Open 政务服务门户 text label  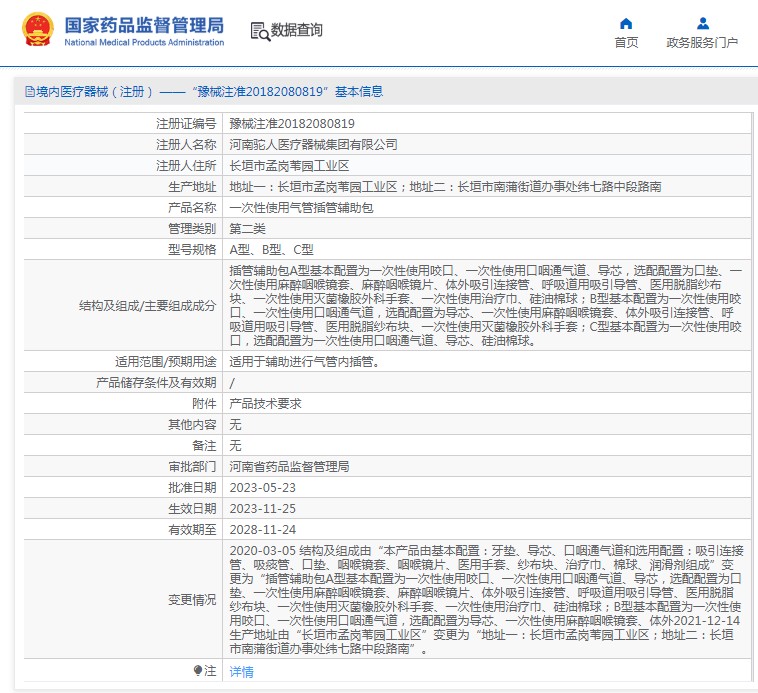click(702, 43)
